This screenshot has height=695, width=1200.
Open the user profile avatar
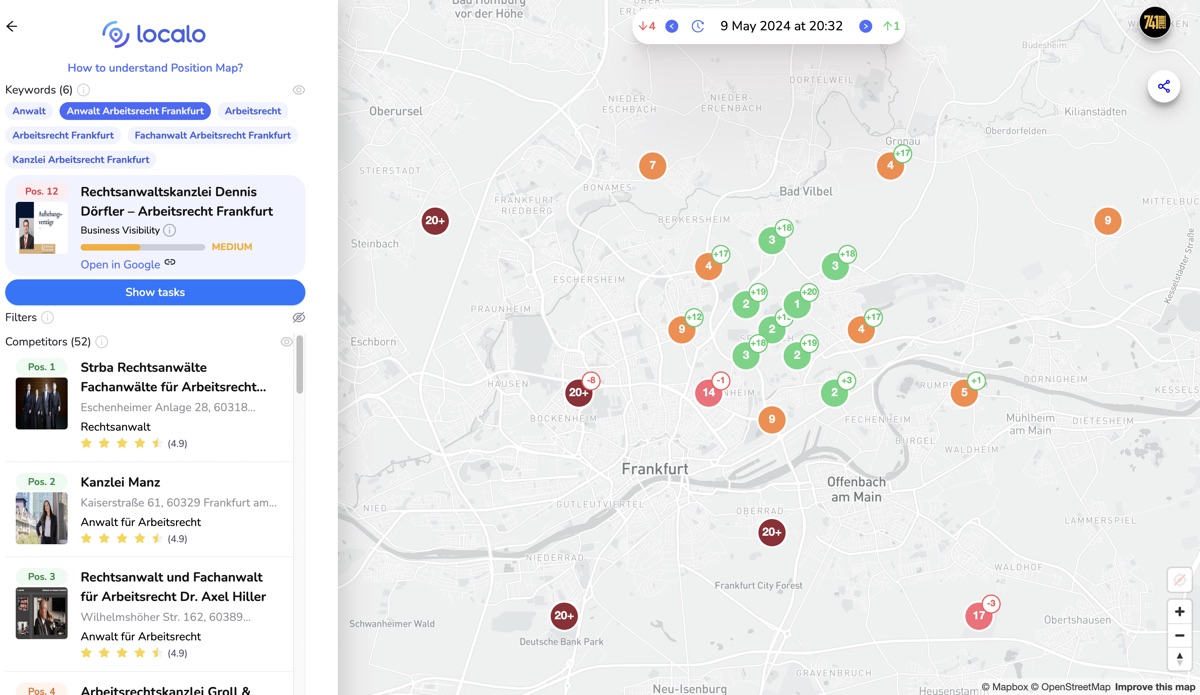tap(1155, 22)
